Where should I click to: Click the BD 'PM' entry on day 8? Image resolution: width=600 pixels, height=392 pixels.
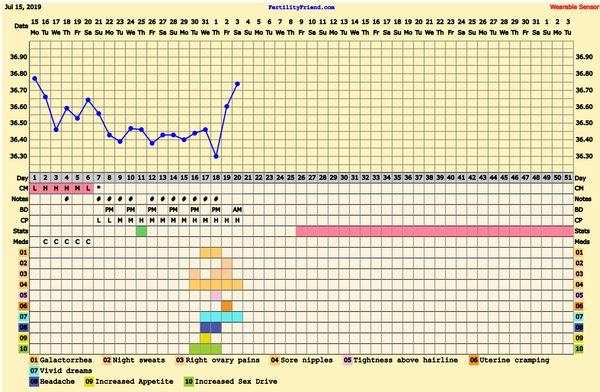click(x=109, y=210)
